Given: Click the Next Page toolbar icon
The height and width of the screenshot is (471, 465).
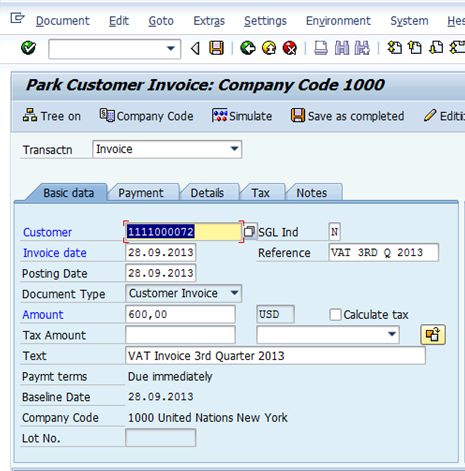Looking at the screenshot, I should tap(436, 48).
